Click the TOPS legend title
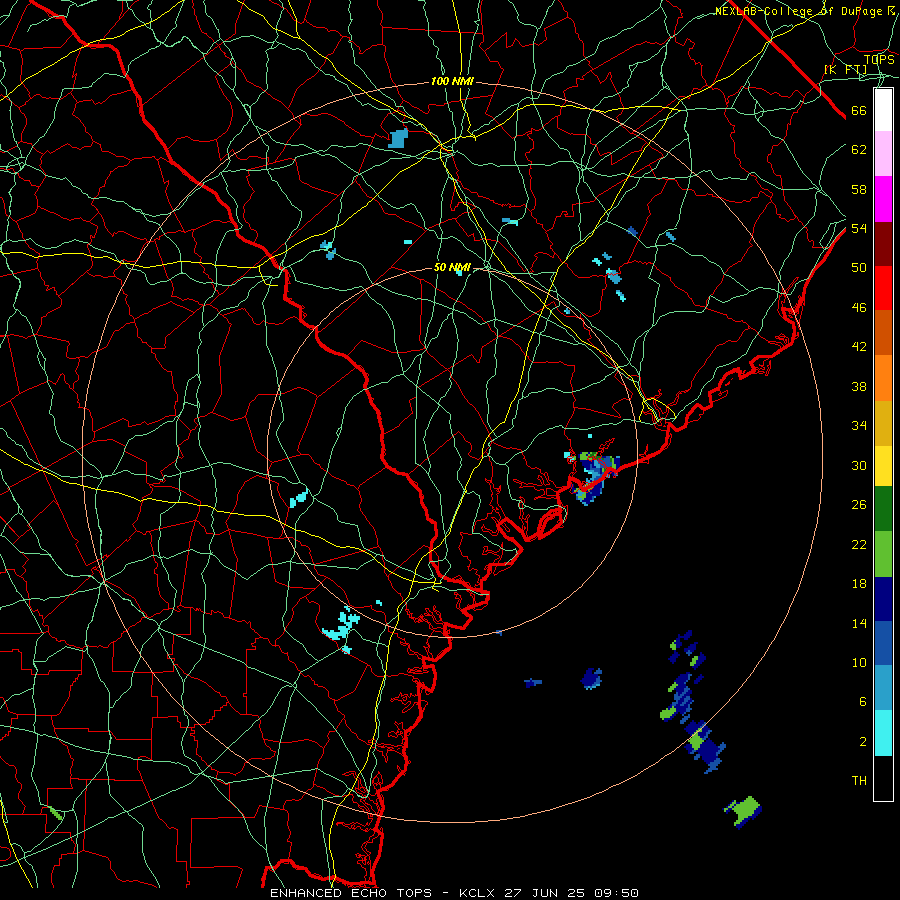The height and width of the screenshot is (900, 900). pos(879,59)
